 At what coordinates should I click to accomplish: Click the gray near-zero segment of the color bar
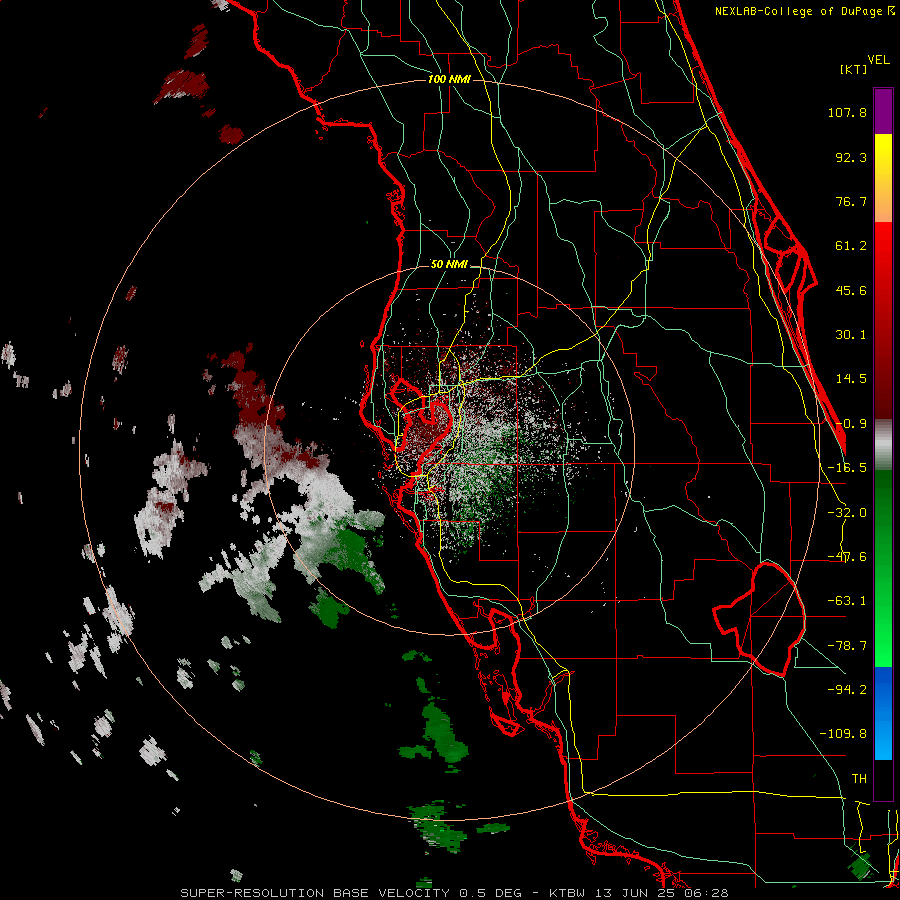click(883, 445)
